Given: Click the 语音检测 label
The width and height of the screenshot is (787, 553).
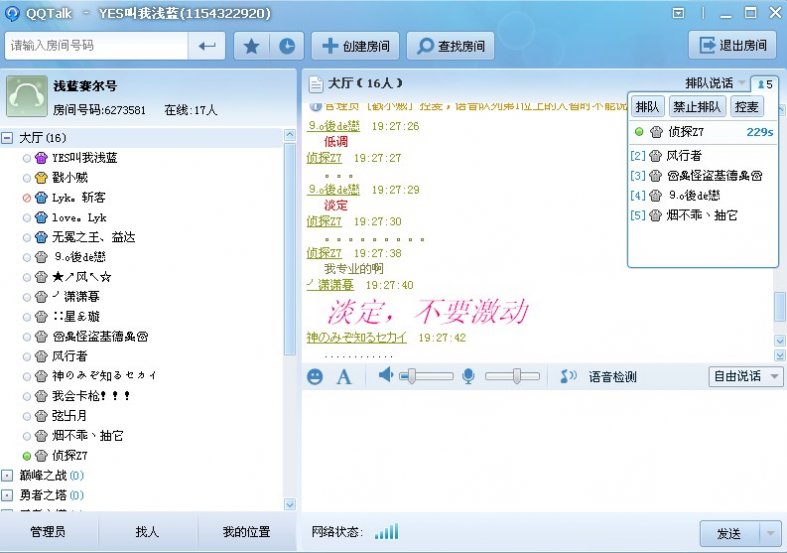Looking at the screenshot, I should (x=613, y=377).
